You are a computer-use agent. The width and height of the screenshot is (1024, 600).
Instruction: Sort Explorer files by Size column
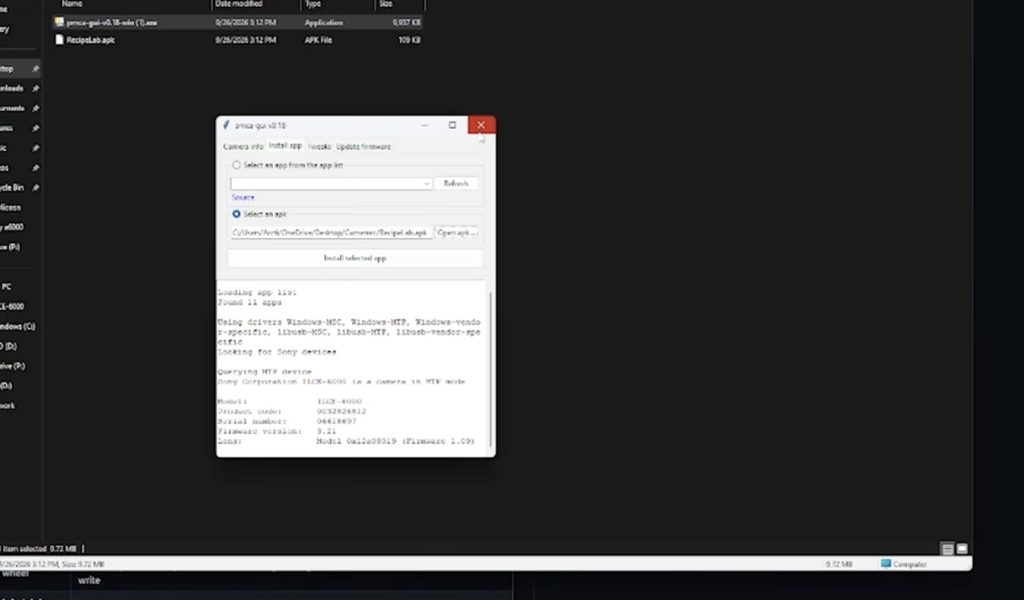coord(386,4)
